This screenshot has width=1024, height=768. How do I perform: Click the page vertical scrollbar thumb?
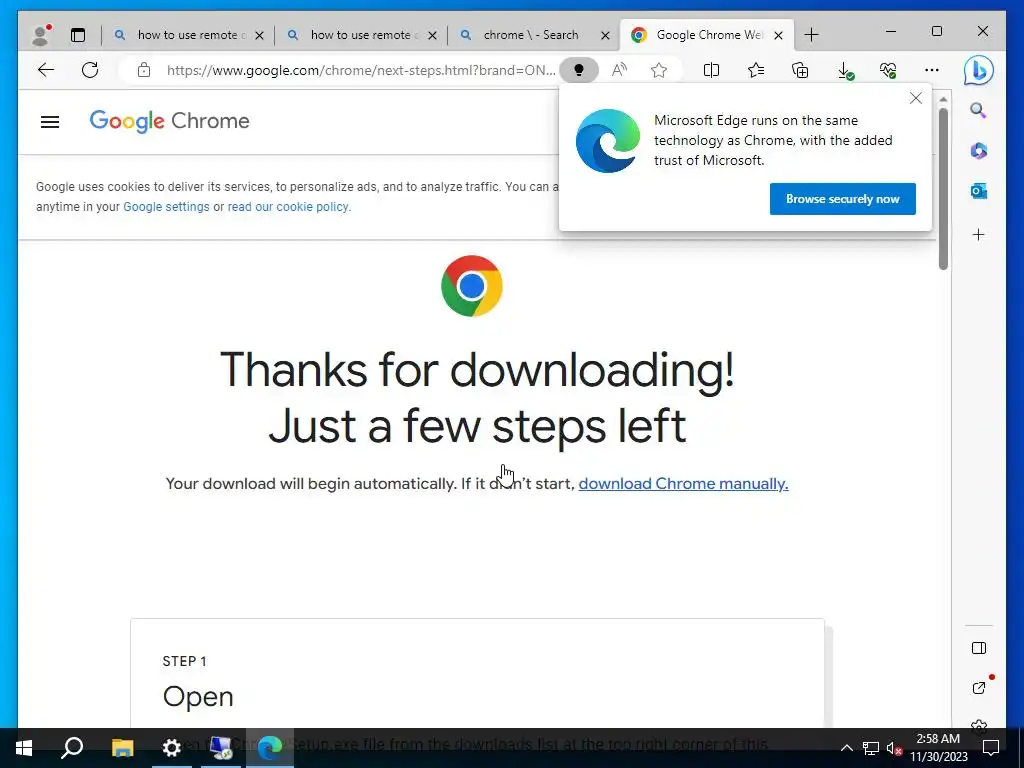[943, 189]
